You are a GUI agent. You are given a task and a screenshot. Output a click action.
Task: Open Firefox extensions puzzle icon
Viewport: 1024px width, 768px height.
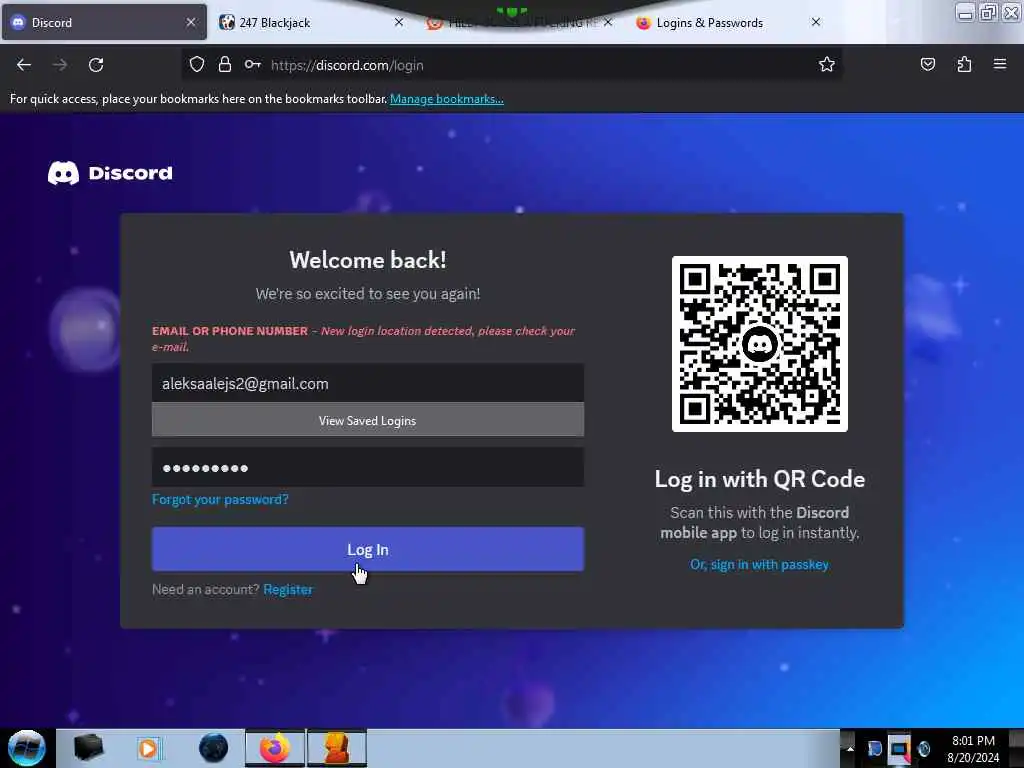coord(964,65)
